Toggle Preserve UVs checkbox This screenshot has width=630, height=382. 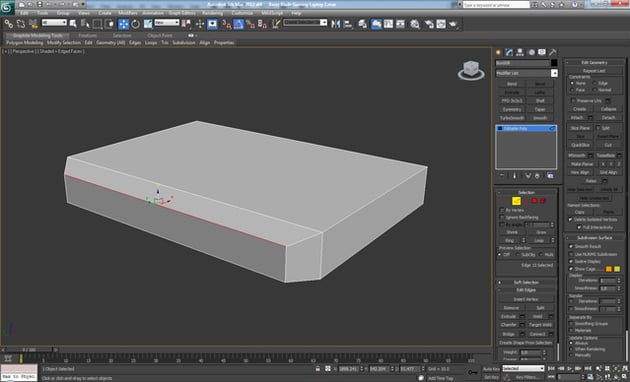573,100
